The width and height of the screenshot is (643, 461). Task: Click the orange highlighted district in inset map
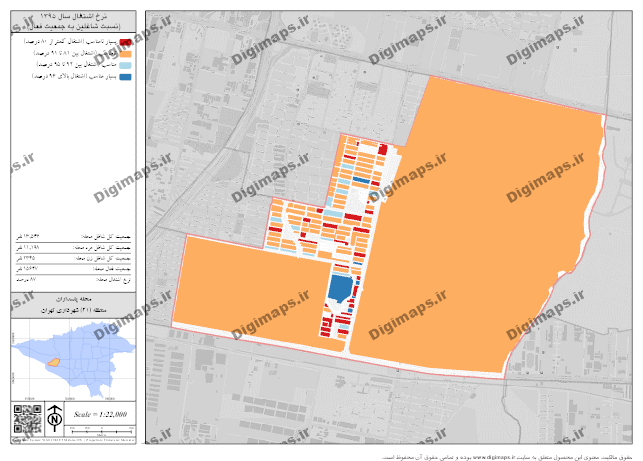(x=54, y=362)
